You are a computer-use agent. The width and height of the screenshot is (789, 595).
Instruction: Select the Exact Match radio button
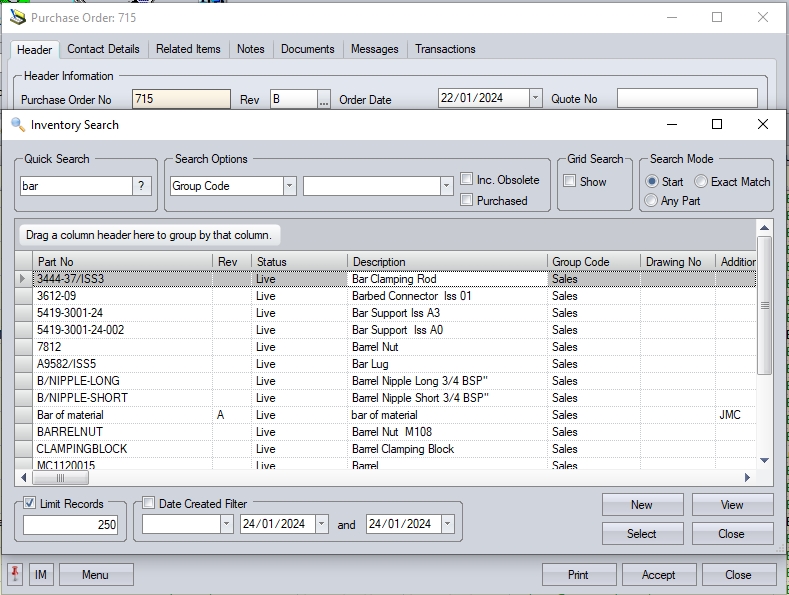(x=701, y=182)
